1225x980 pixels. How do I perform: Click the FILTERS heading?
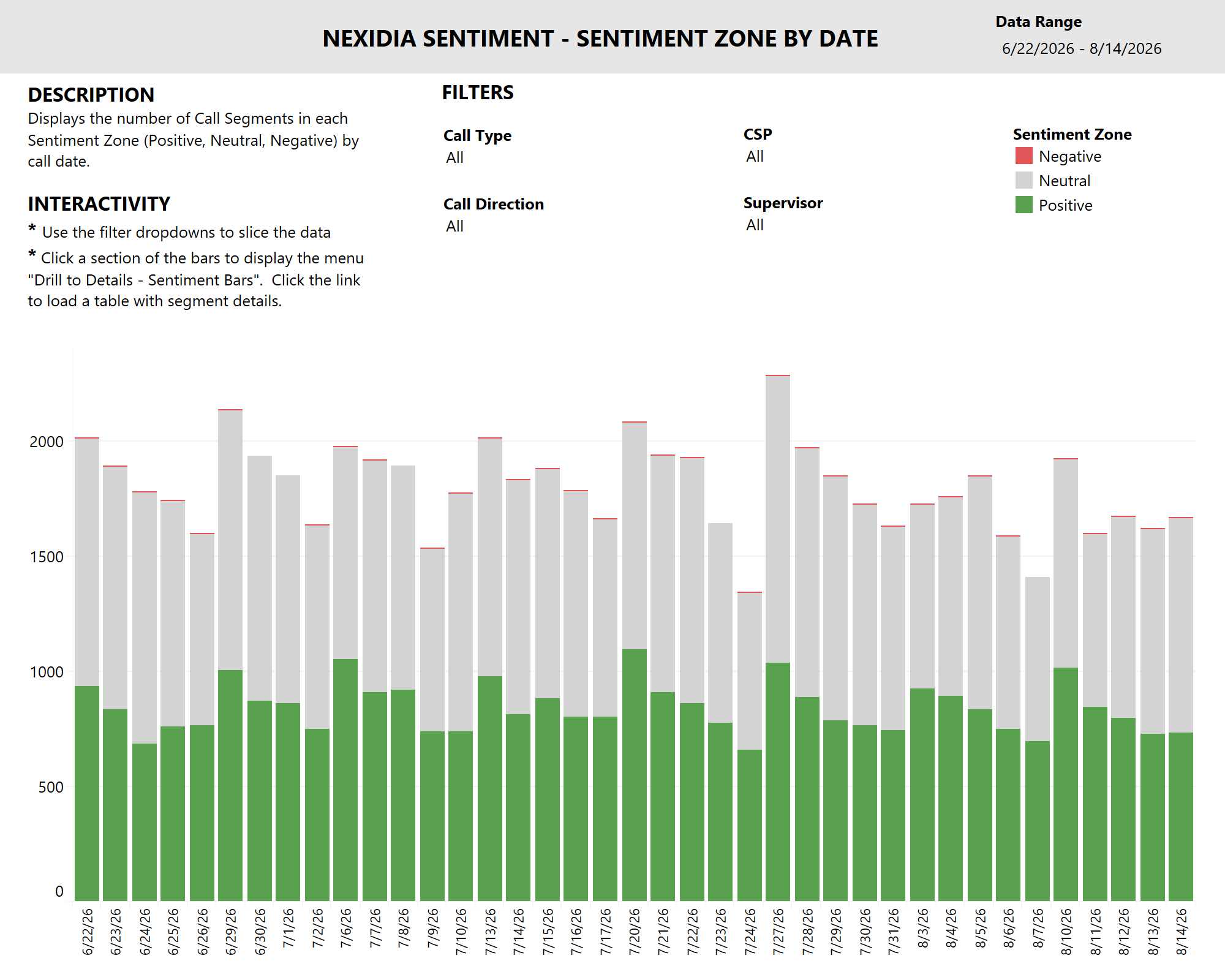coord(478,92)
